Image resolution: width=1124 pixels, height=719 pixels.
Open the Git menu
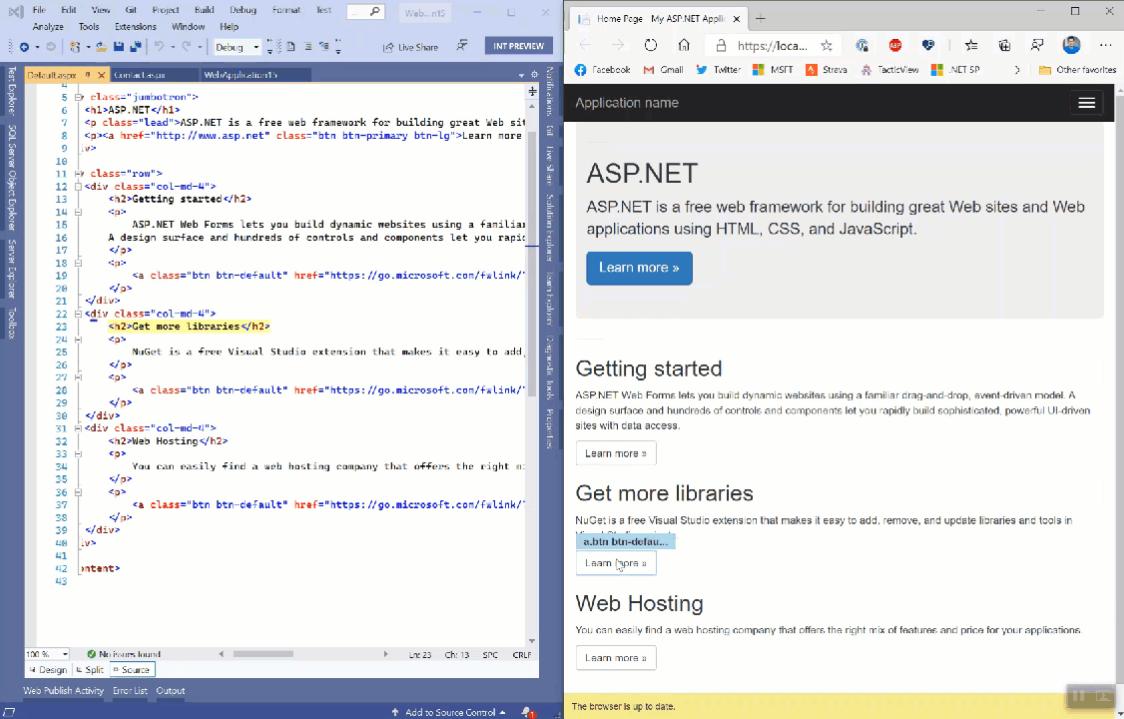[x=130, y=10]
